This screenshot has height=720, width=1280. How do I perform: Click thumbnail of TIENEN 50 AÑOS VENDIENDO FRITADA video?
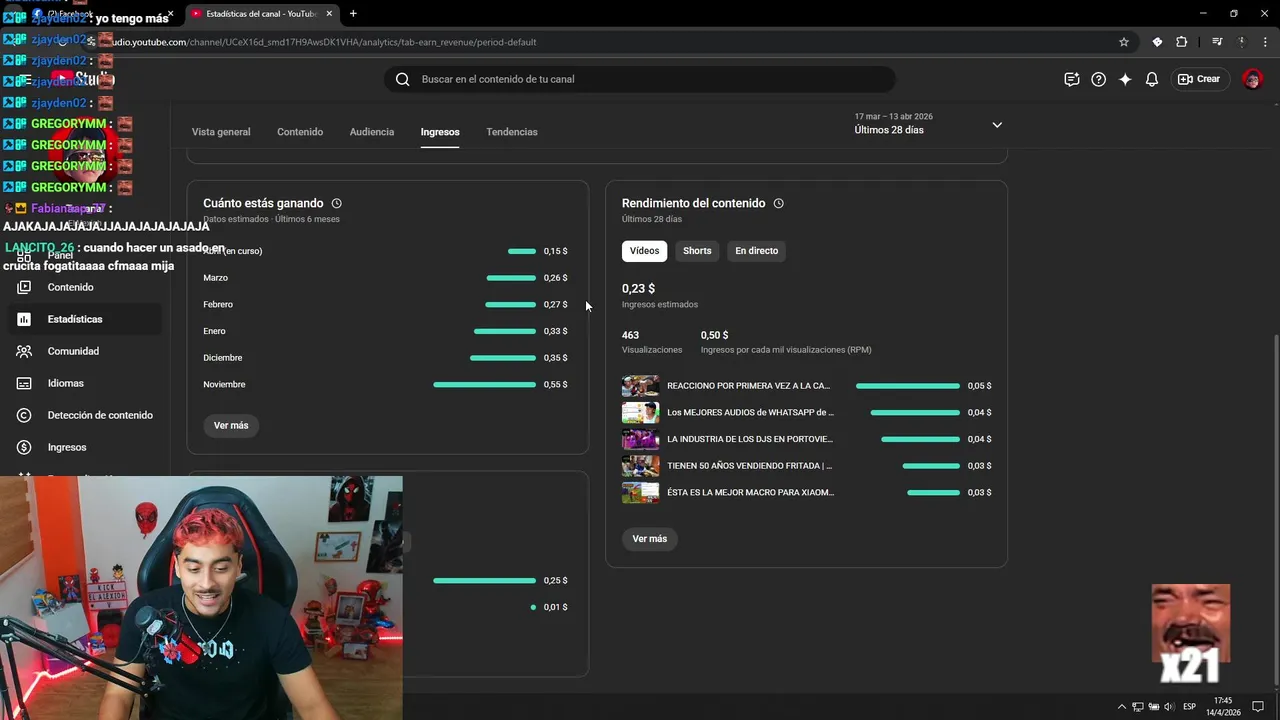click(641, 466)
